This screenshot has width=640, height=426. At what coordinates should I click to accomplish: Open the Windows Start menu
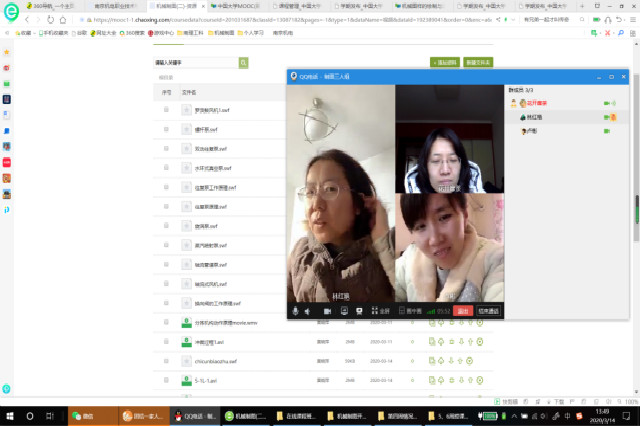(9, 415)
